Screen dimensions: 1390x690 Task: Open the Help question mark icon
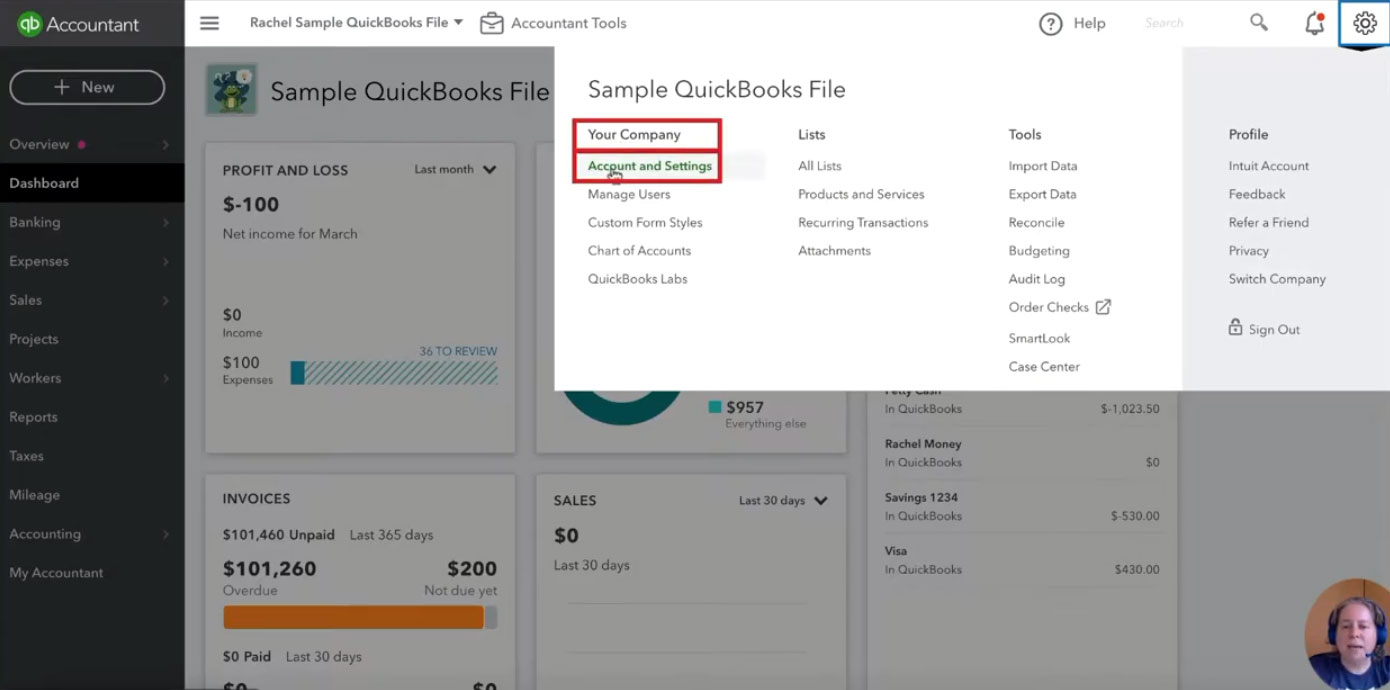pyautogui.click(x=1050, y=23)
